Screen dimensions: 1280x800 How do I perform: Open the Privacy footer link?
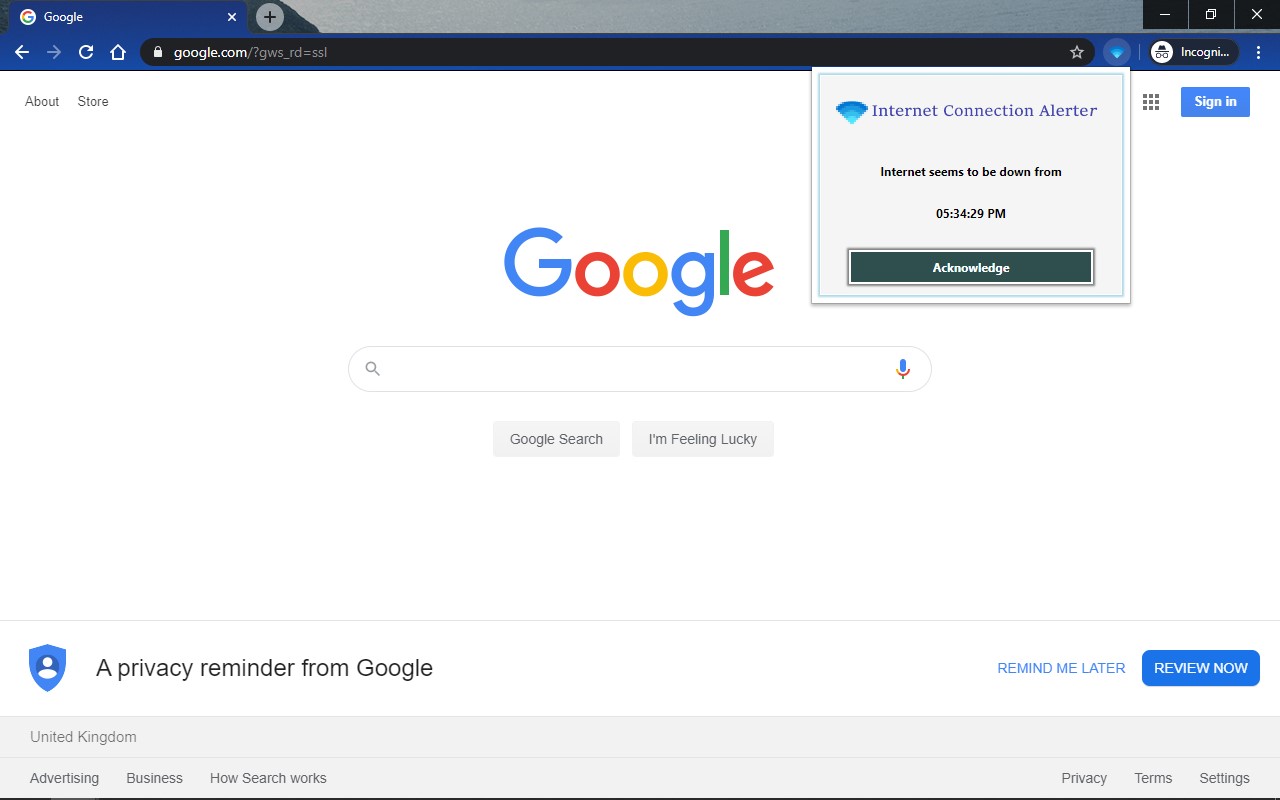click(1084, 778)
